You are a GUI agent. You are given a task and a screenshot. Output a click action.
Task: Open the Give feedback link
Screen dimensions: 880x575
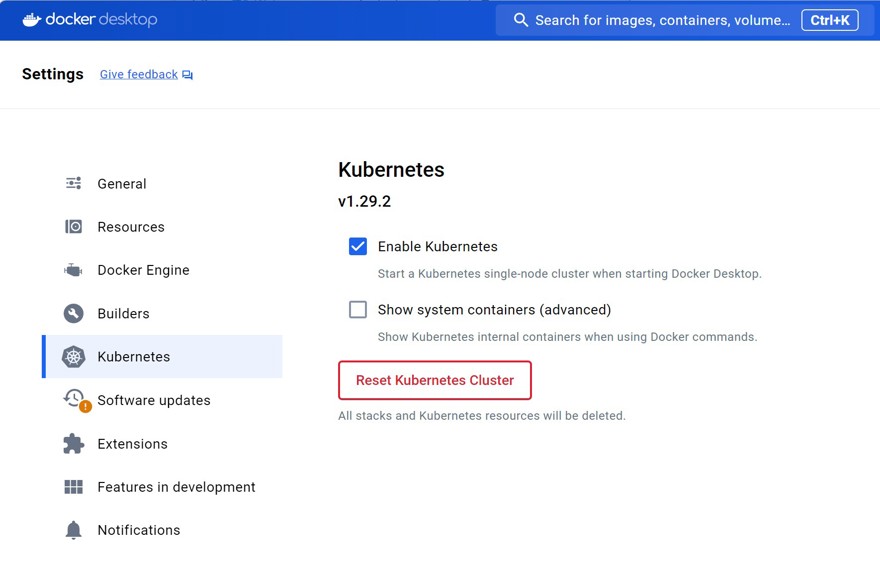click(139, 75)
